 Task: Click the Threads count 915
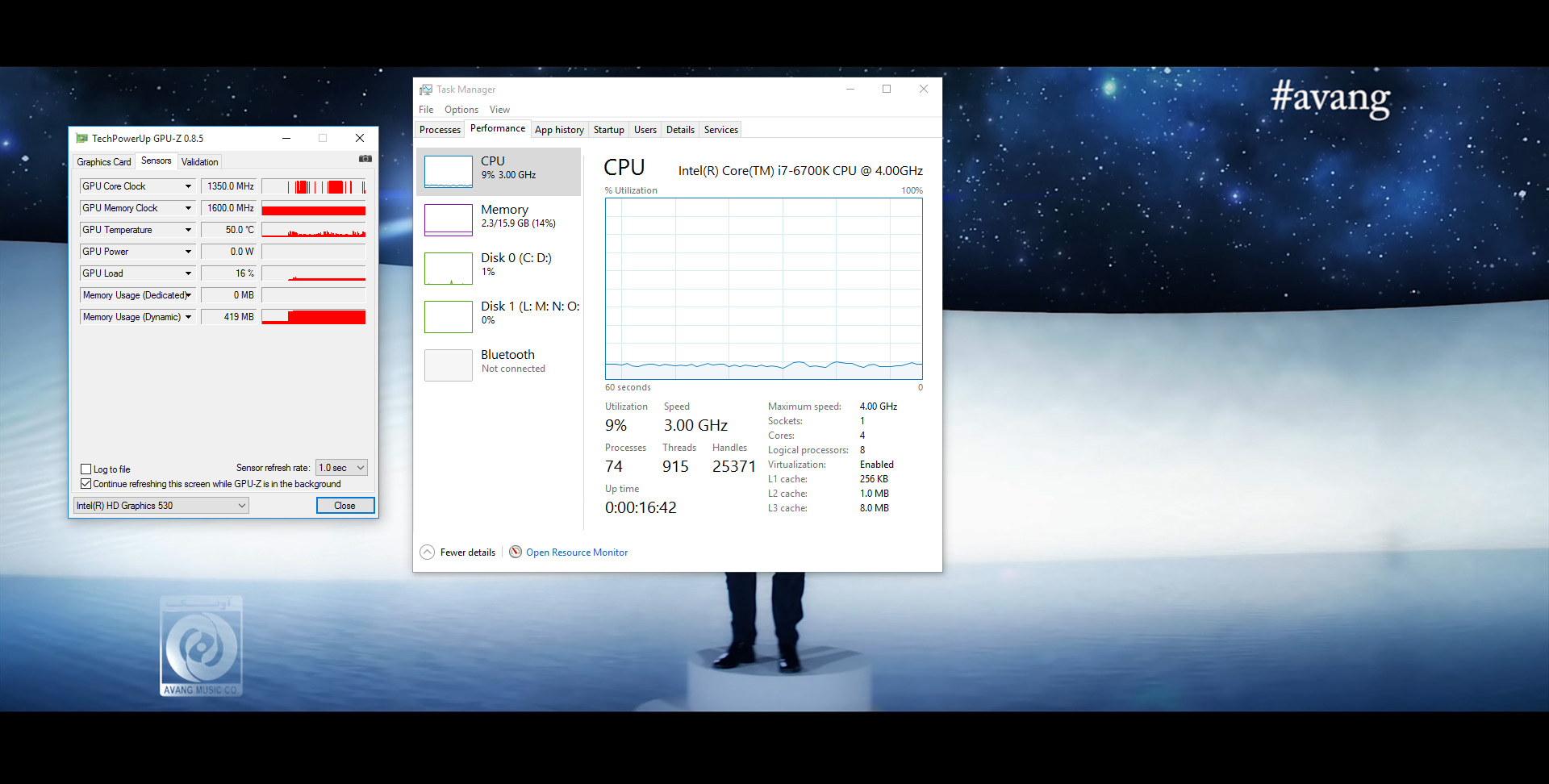point(675,466)
